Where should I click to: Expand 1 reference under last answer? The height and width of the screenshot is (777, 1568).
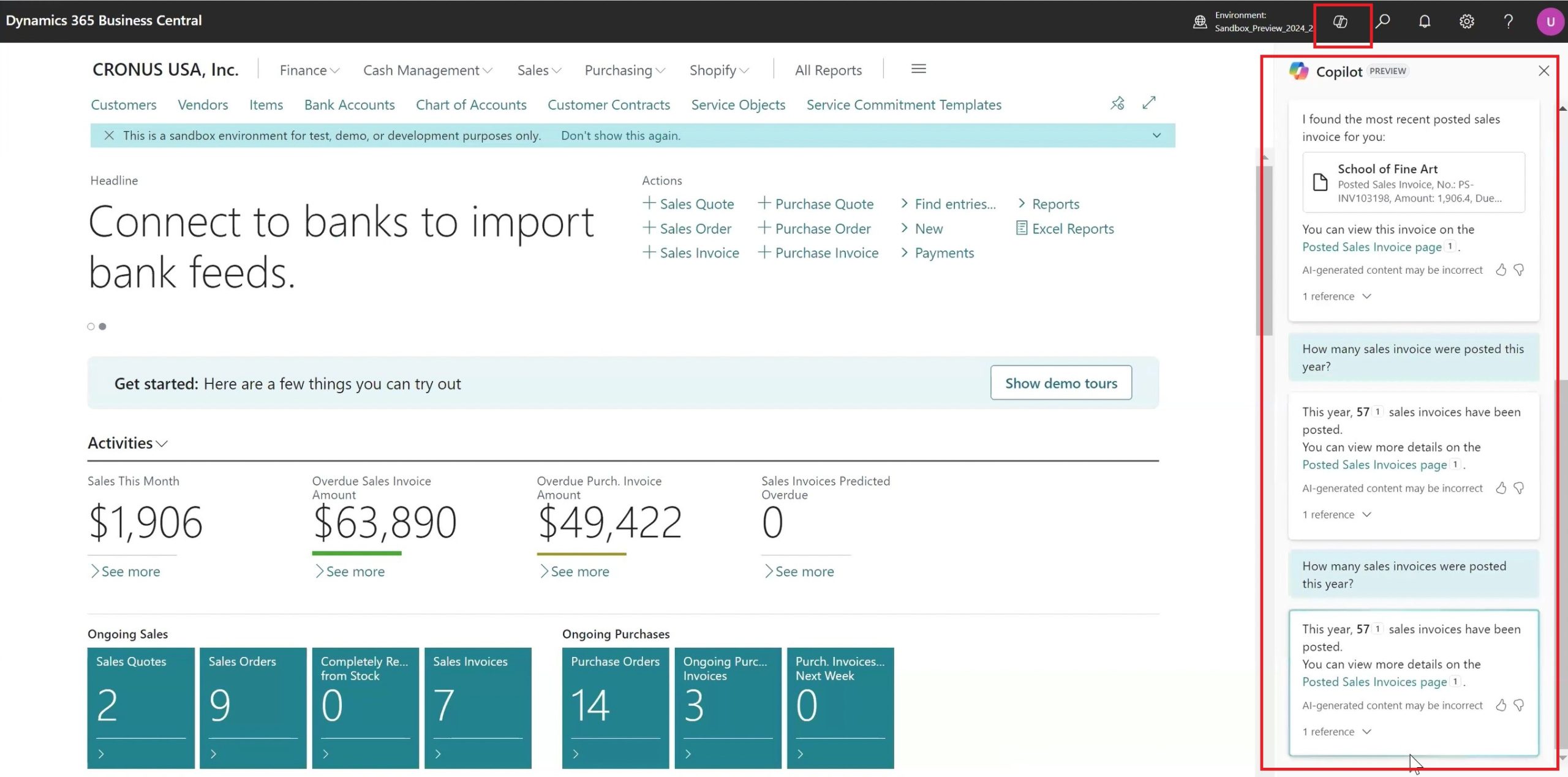tap(1336, 732)
